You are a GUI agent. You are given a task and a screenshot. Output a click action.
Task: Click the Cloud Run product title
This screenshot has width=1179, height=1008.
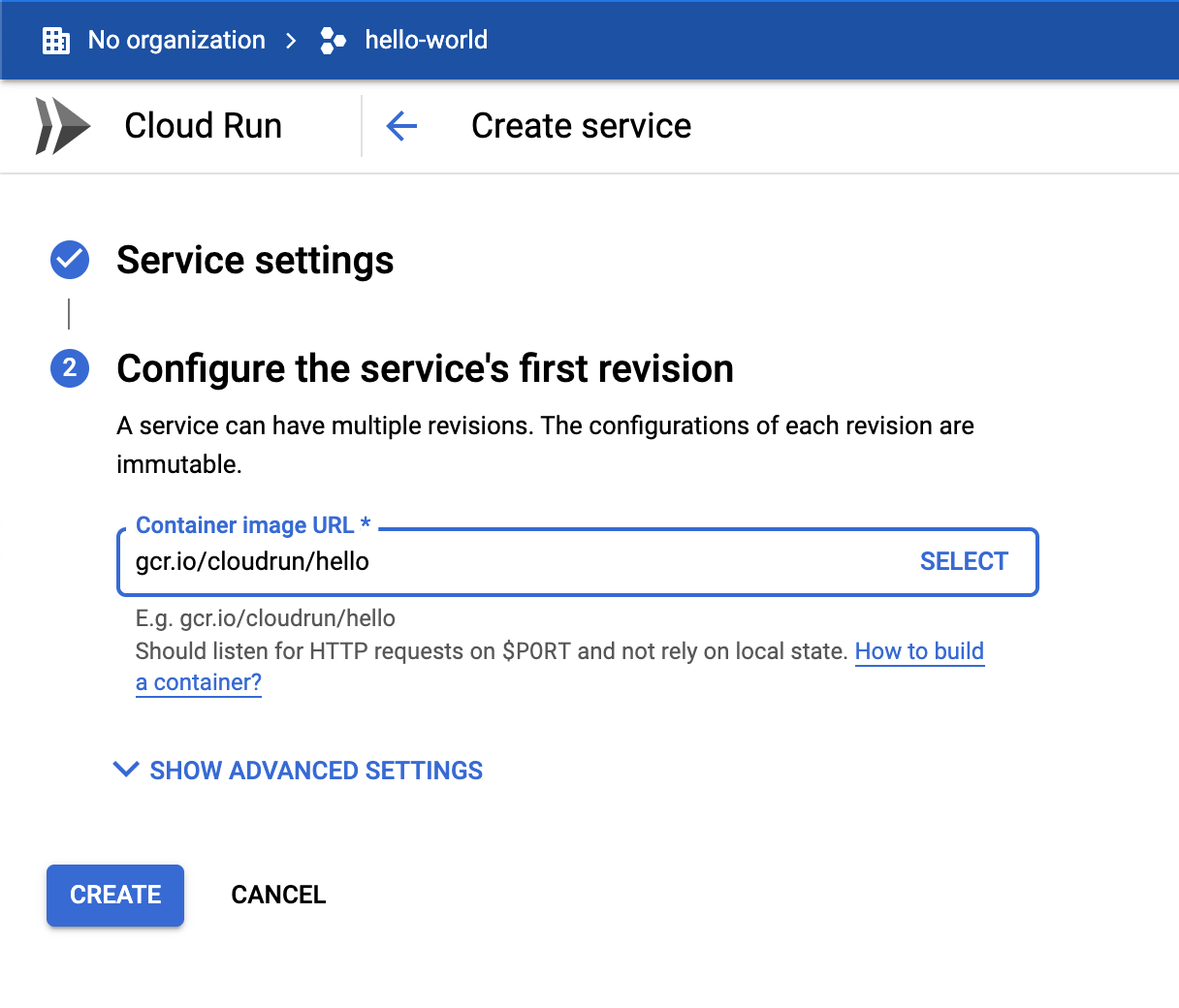click(204, 126)
